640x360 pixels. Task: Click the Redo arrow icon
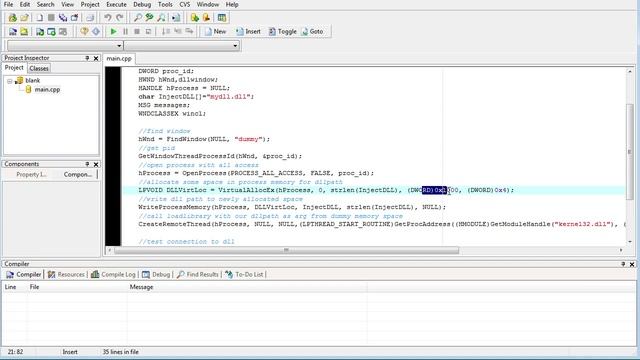tap(120, 18)
